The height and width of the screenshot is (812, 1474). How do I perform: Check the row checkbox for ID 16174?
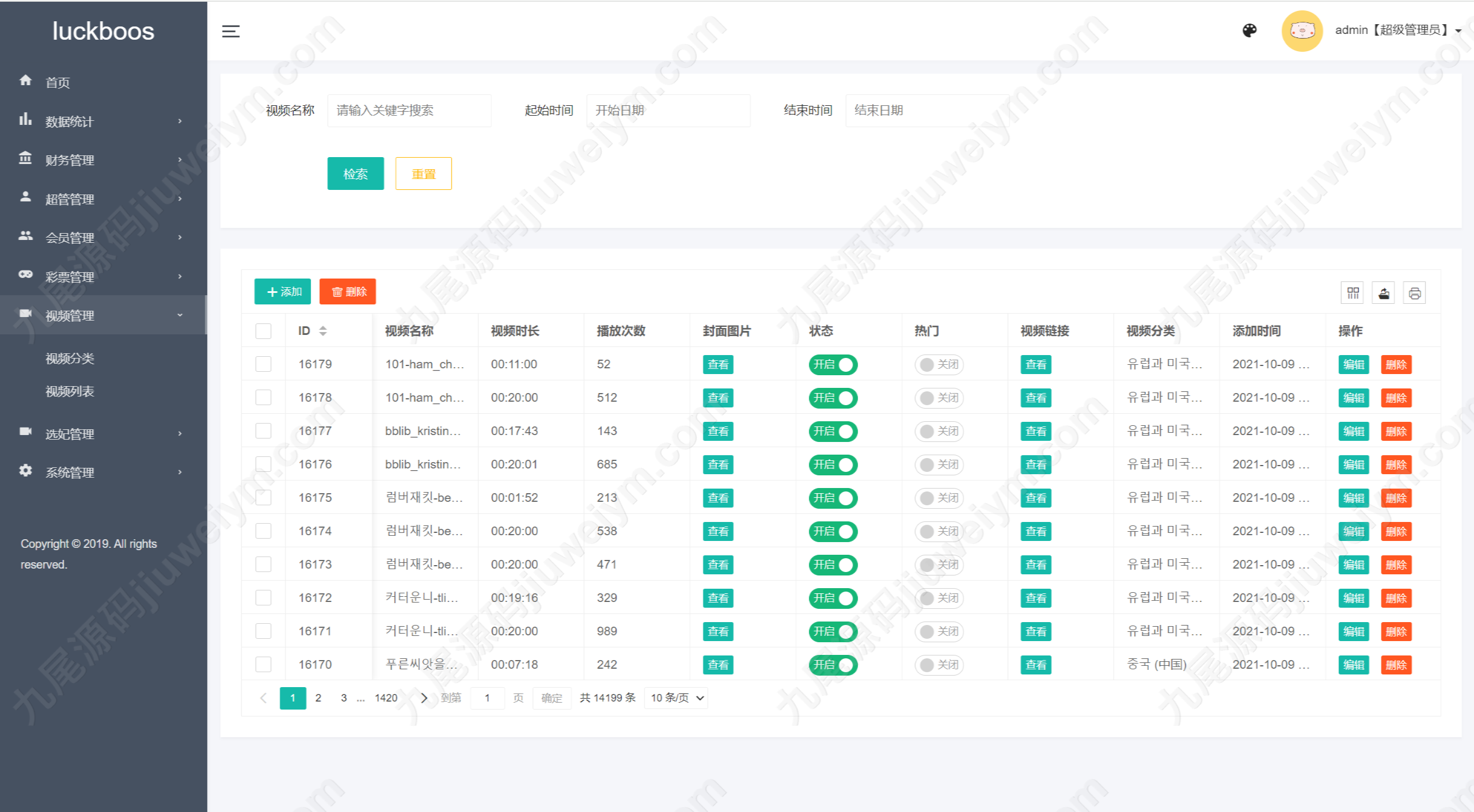263,531
